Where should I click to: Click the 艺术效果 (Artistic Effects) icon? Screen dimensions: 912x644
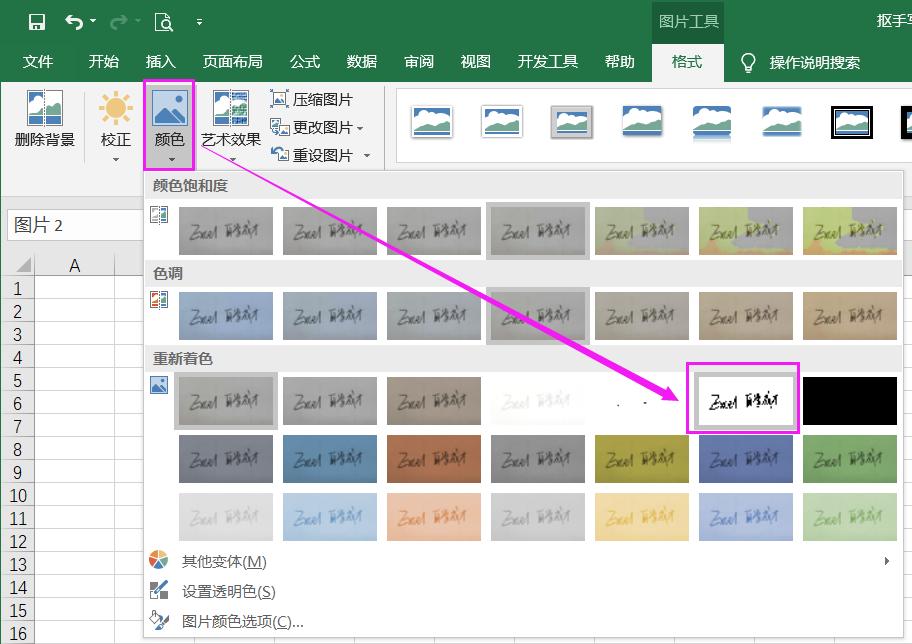tap(231, 107)
